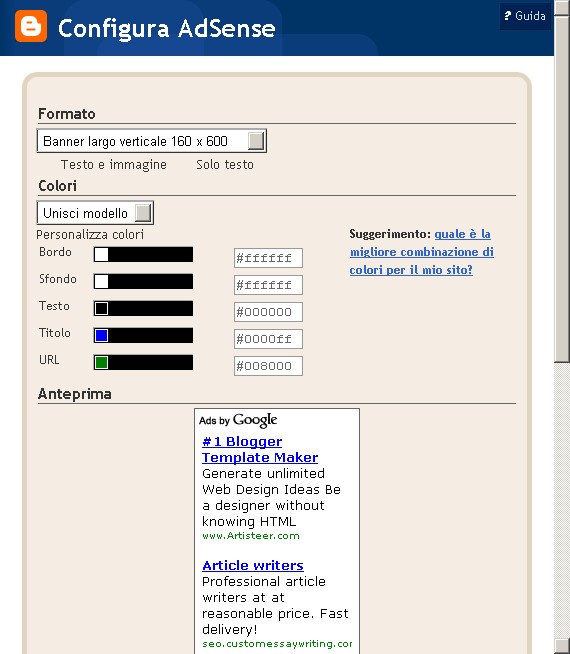Open the Unisci modello color scheme dropdown
The width and height of the screenshot is (570, 654).
pos(95,213)
